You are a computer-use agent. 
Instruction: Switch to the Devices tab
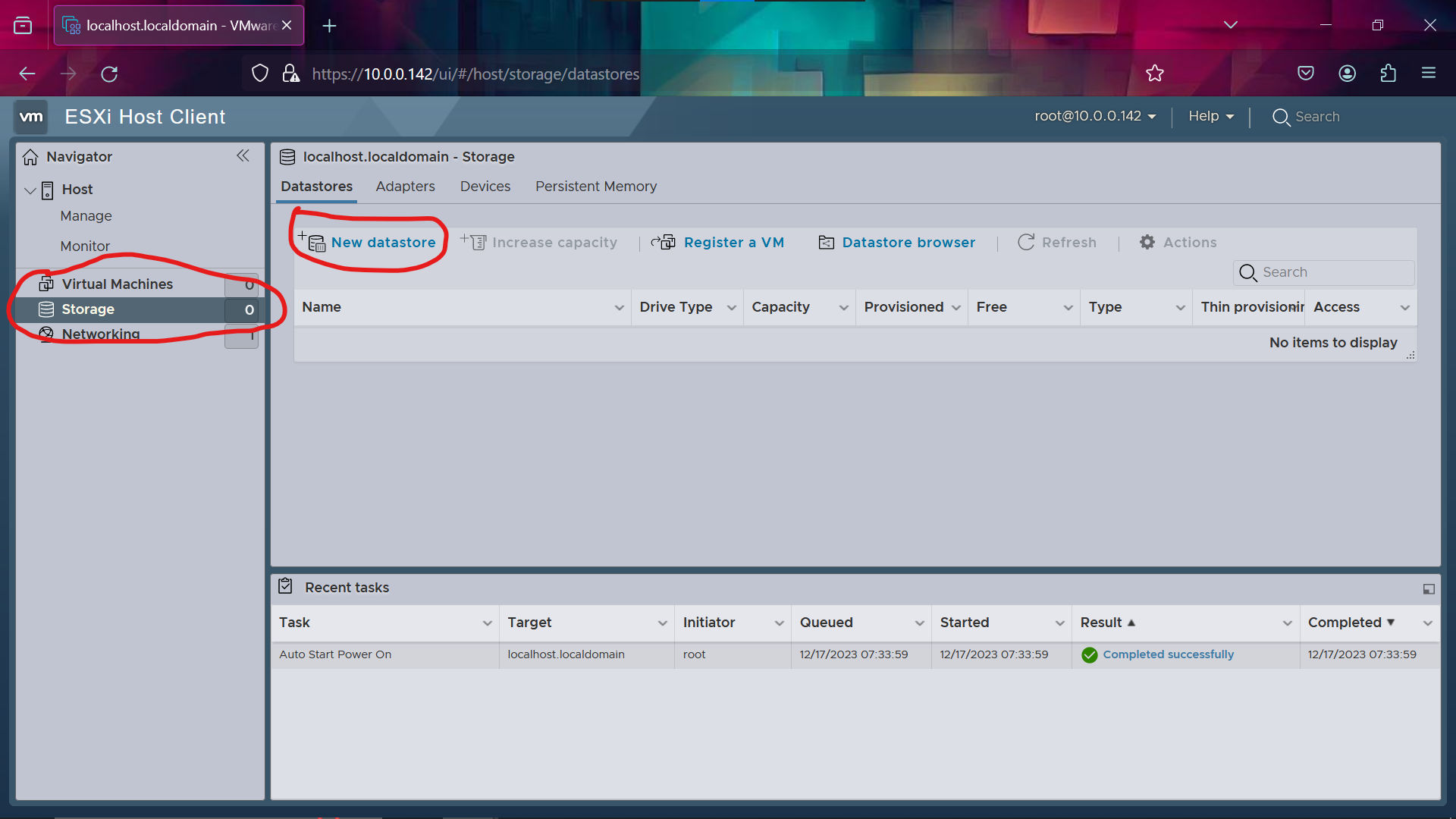coord(485,187)
